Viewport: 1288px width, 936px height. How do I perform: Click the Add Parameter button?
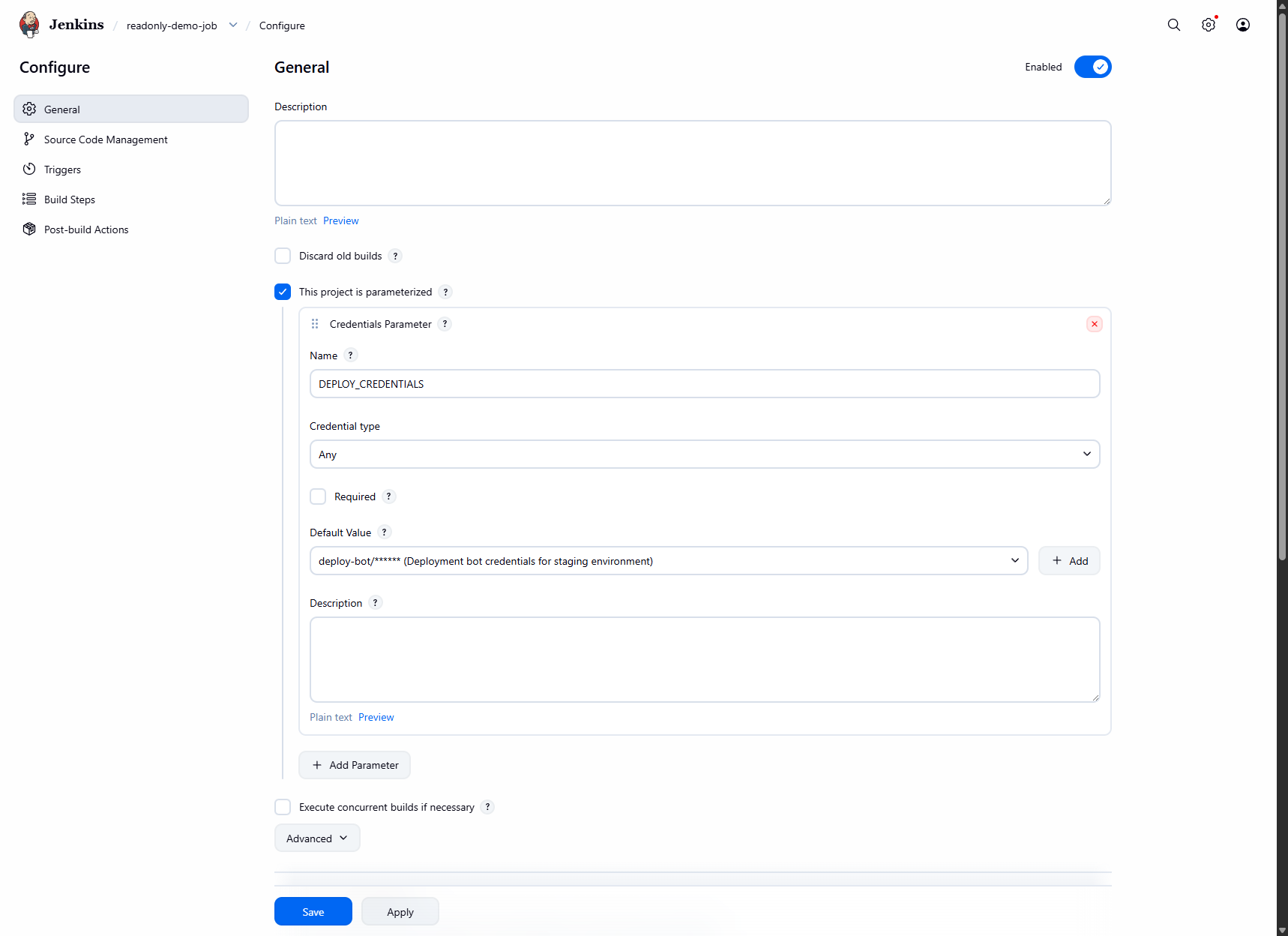coord(355,765)
